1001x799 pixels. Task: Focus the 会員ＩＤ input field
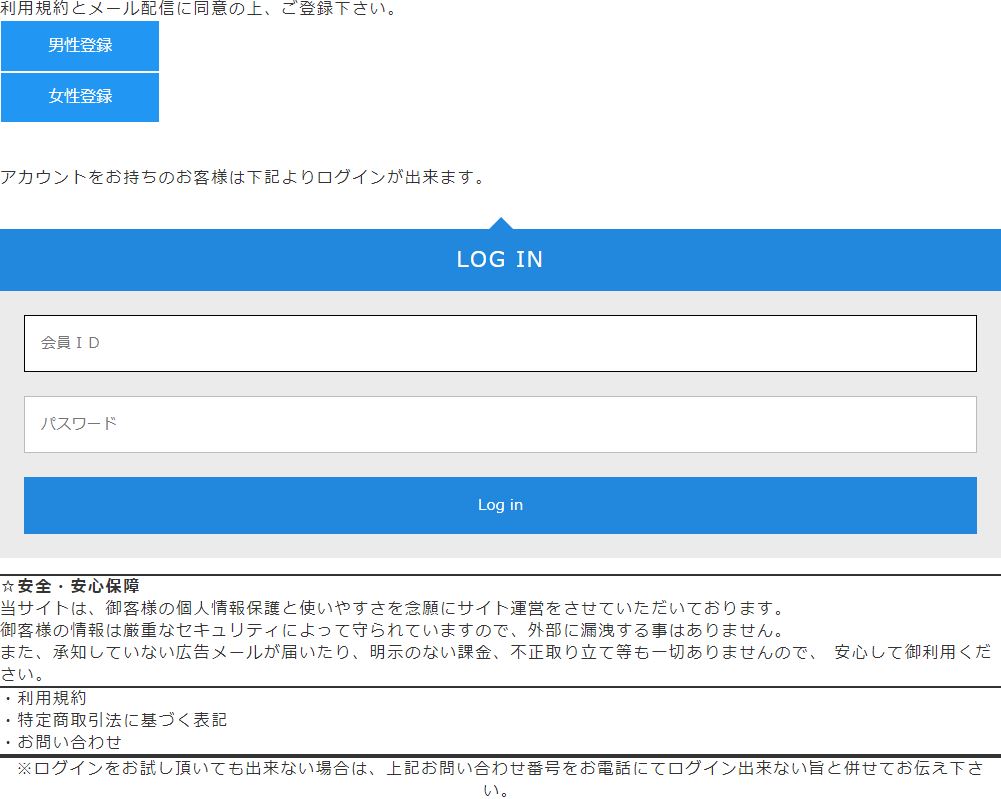coord(500,343)
